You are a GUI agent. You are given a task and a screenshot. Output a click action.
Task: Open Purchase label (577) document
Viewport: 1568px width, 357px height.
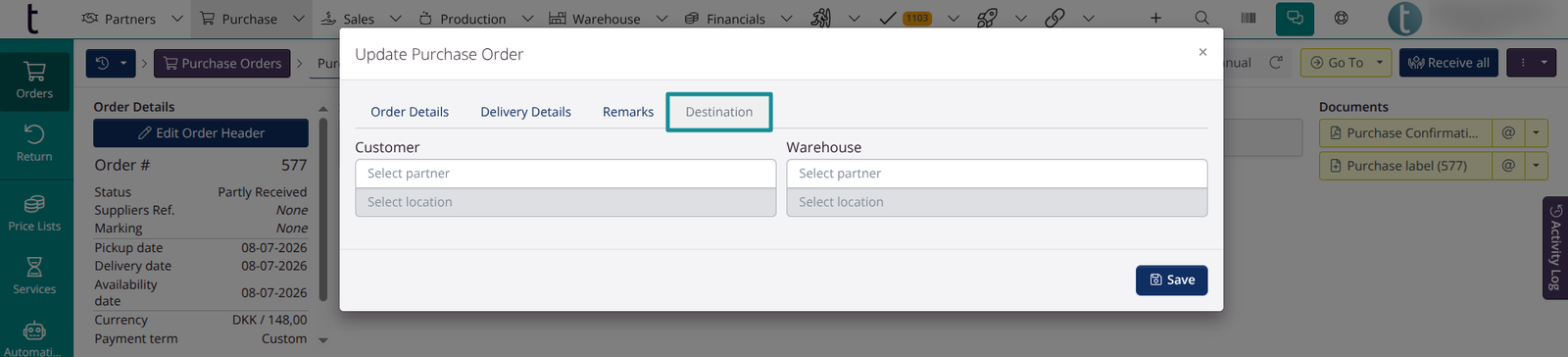click(1405, 166)
